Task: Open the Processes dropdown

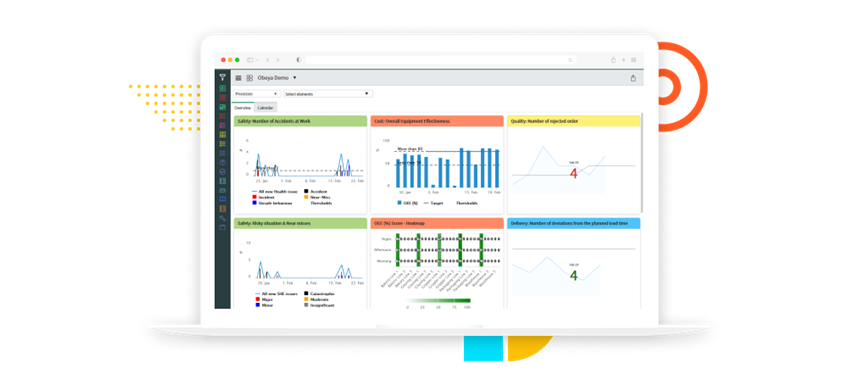Action: coord(257,94)
